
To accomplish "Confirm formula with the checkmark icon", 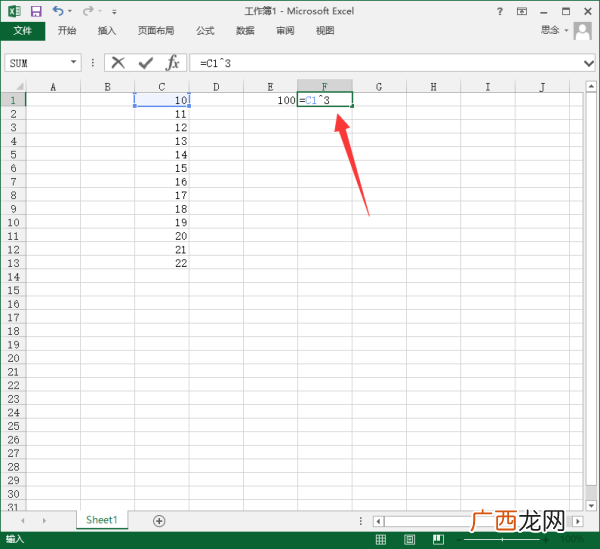I will 145,63.
